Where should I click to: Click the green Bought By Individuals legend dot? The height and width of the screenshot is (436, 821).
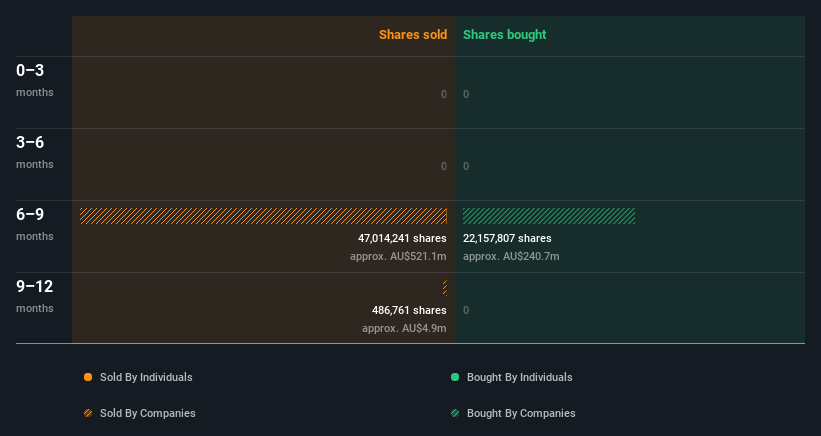[x=455, y=377]
